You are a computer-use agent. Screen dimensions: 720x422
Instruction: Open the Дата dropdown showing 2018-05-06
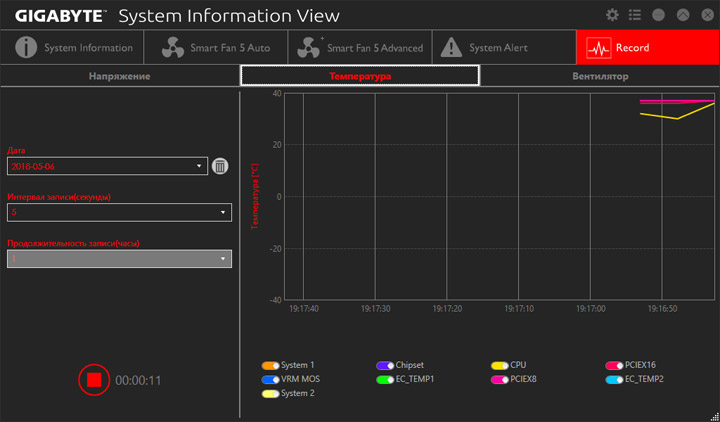coord(107,166)
